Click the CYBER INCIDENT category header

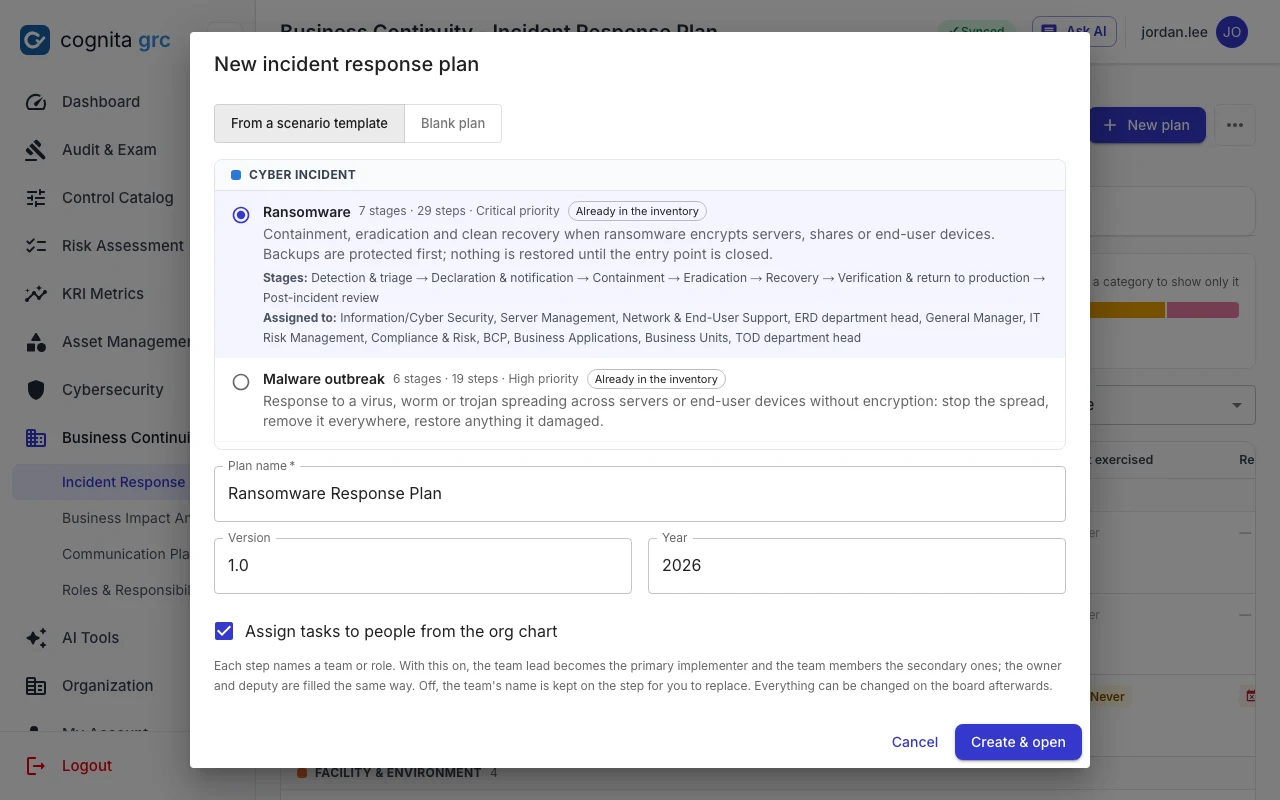pos(640,175)
